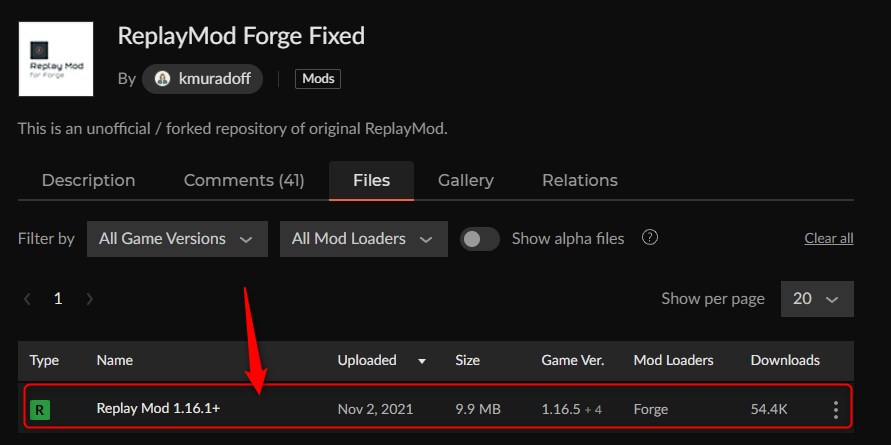This screenshot has width=891, height=445.
Task: Select the Files tab
Action: (x=371, y=180)
